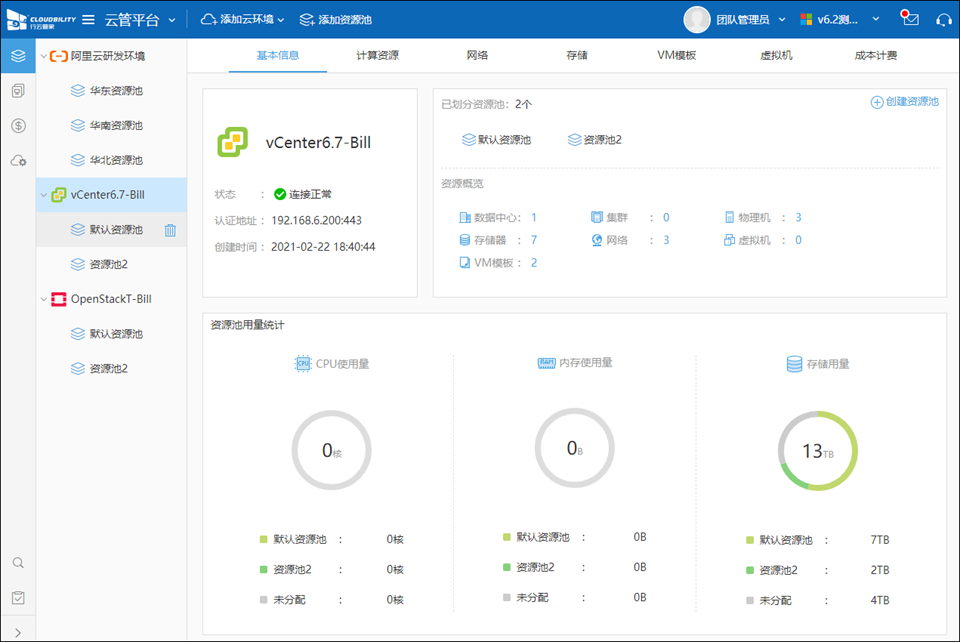
Task: Delete 默认资源池 using the trash icon
Action: click(x=170, y=230)
